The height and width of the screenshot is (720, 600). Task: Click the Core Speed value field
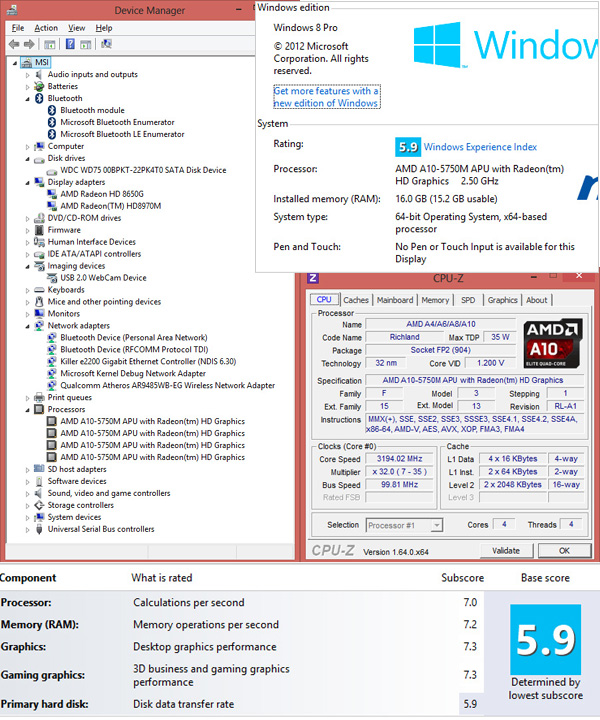tap(399, 459)
